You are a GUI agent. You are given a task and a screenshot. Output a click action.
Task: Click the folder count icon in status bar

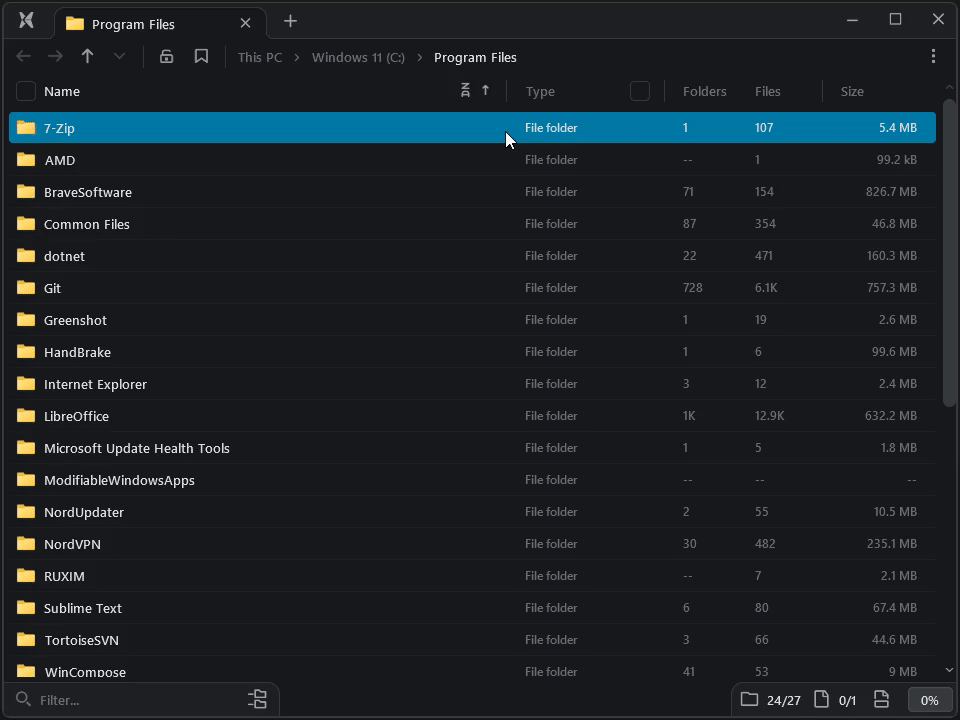749,699
